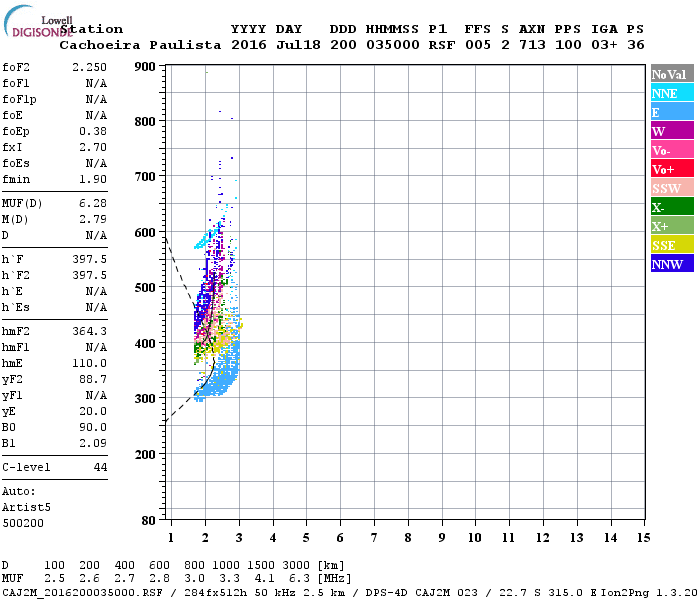Click the PS value 36
Screen dimensions: 700x600
[636, 45]
